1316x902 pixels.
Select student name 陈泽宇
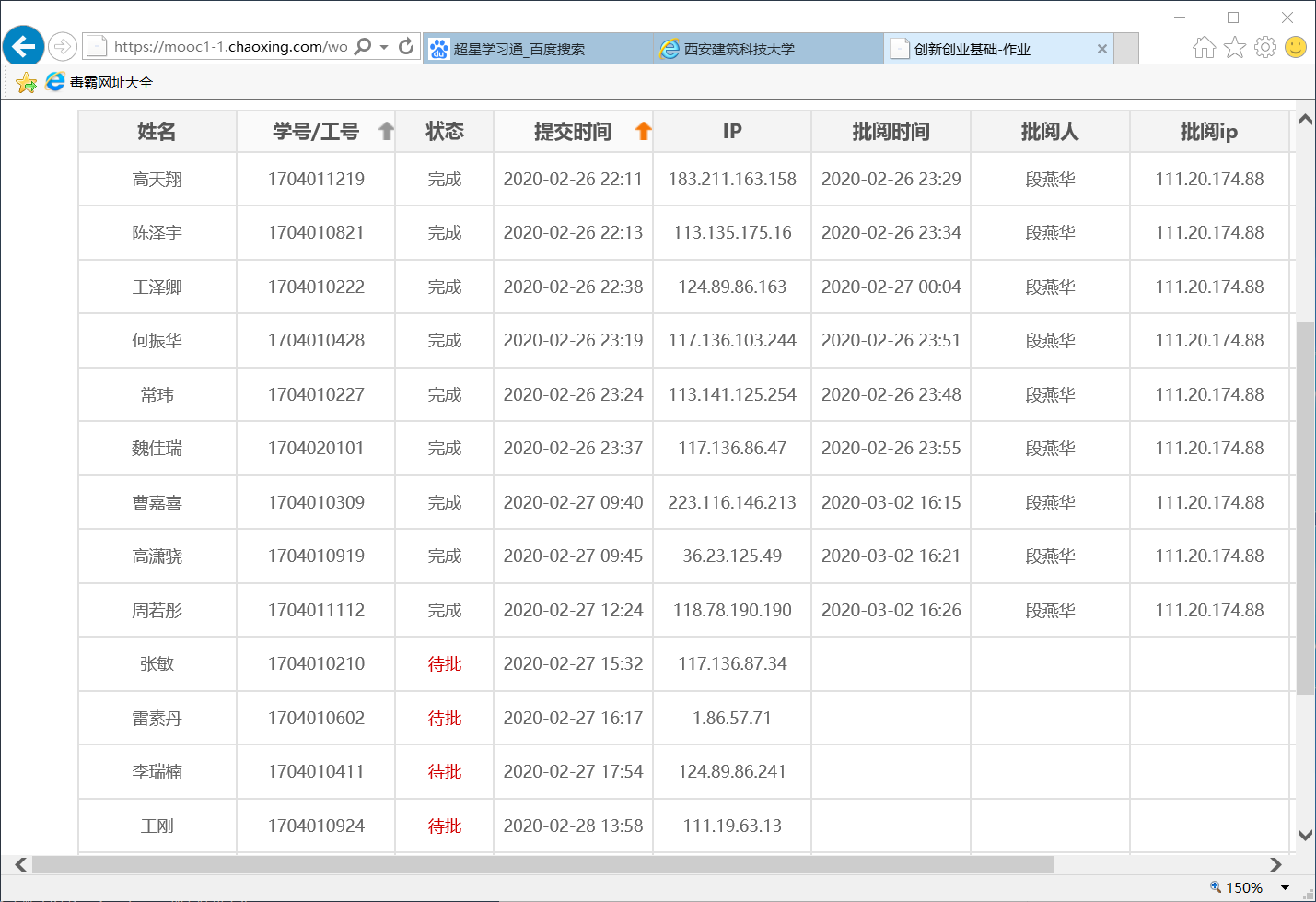[157, 232]
